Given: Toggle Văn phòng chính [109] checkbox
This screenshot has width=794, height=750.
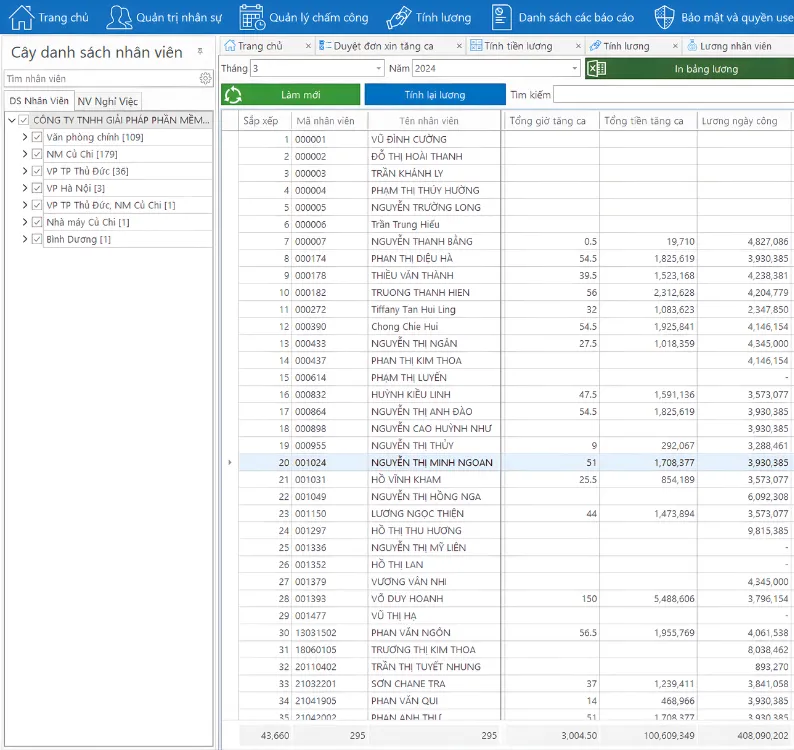Looking at the screenshot, I should [36, 137].
